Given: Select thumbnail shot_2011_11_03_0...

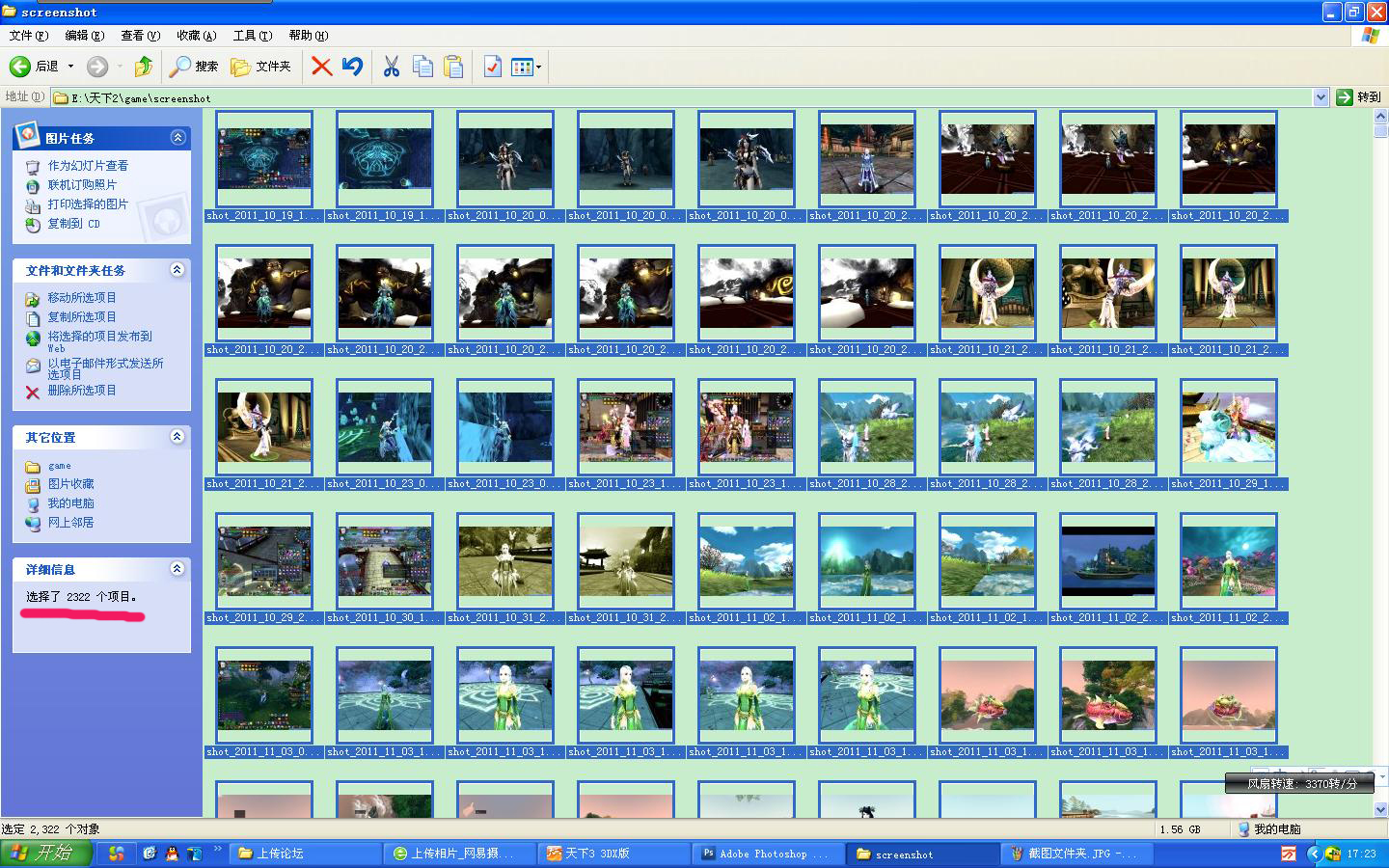Looking at the screenshot, I should (264, 695).
